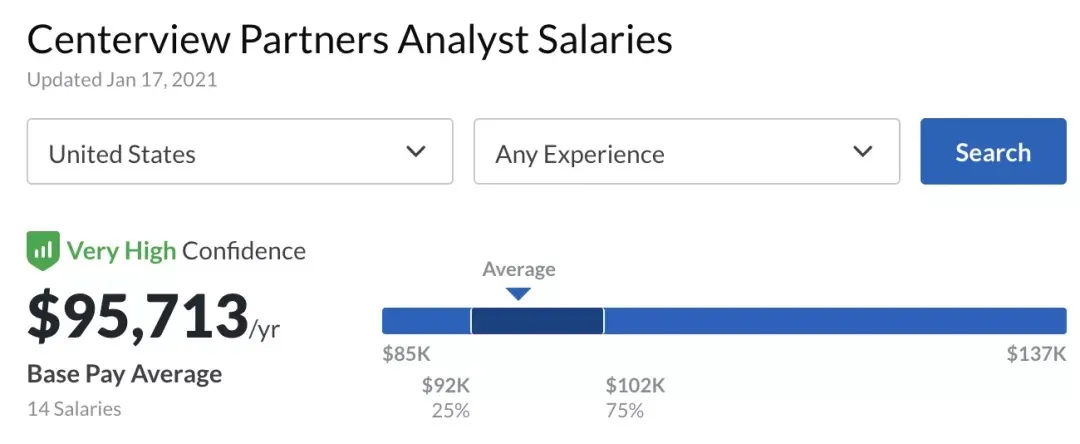The image size is (1080, 444).
Task: Click the blue Average triangle marker
Action: click(x=517, y=293)
